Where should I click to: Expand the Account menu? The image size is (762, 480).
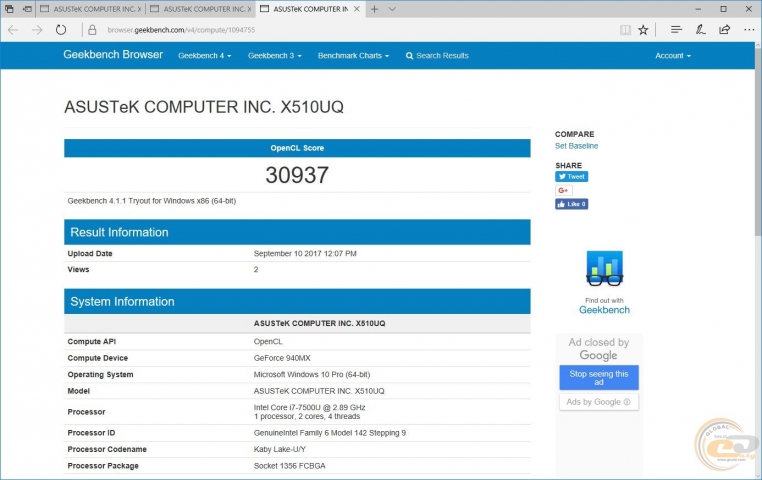coord(673,56)
